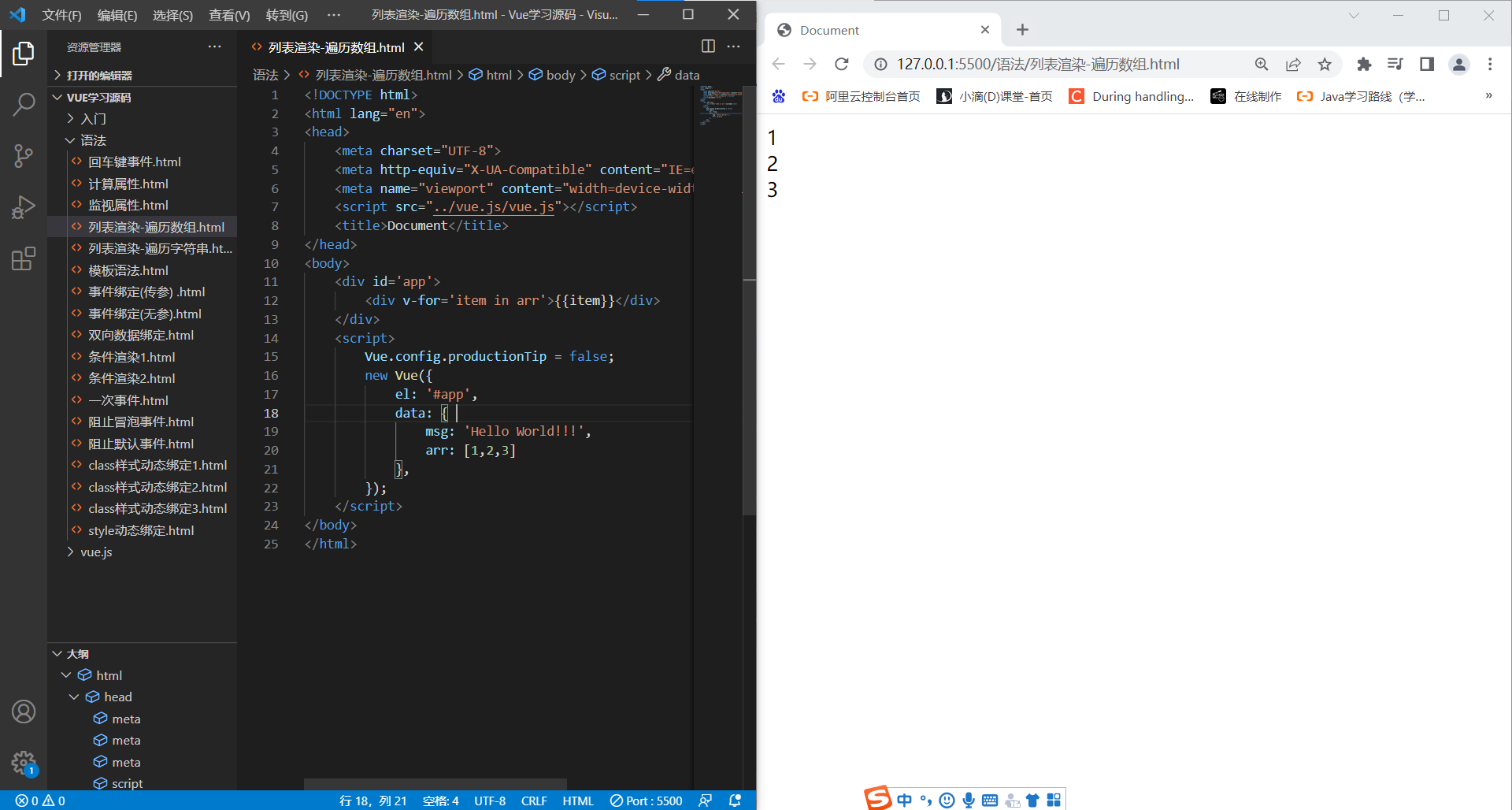Close the Document browser tab
Screen dimensions: 1512x810
pyautogui.click(x=985, y=30)
